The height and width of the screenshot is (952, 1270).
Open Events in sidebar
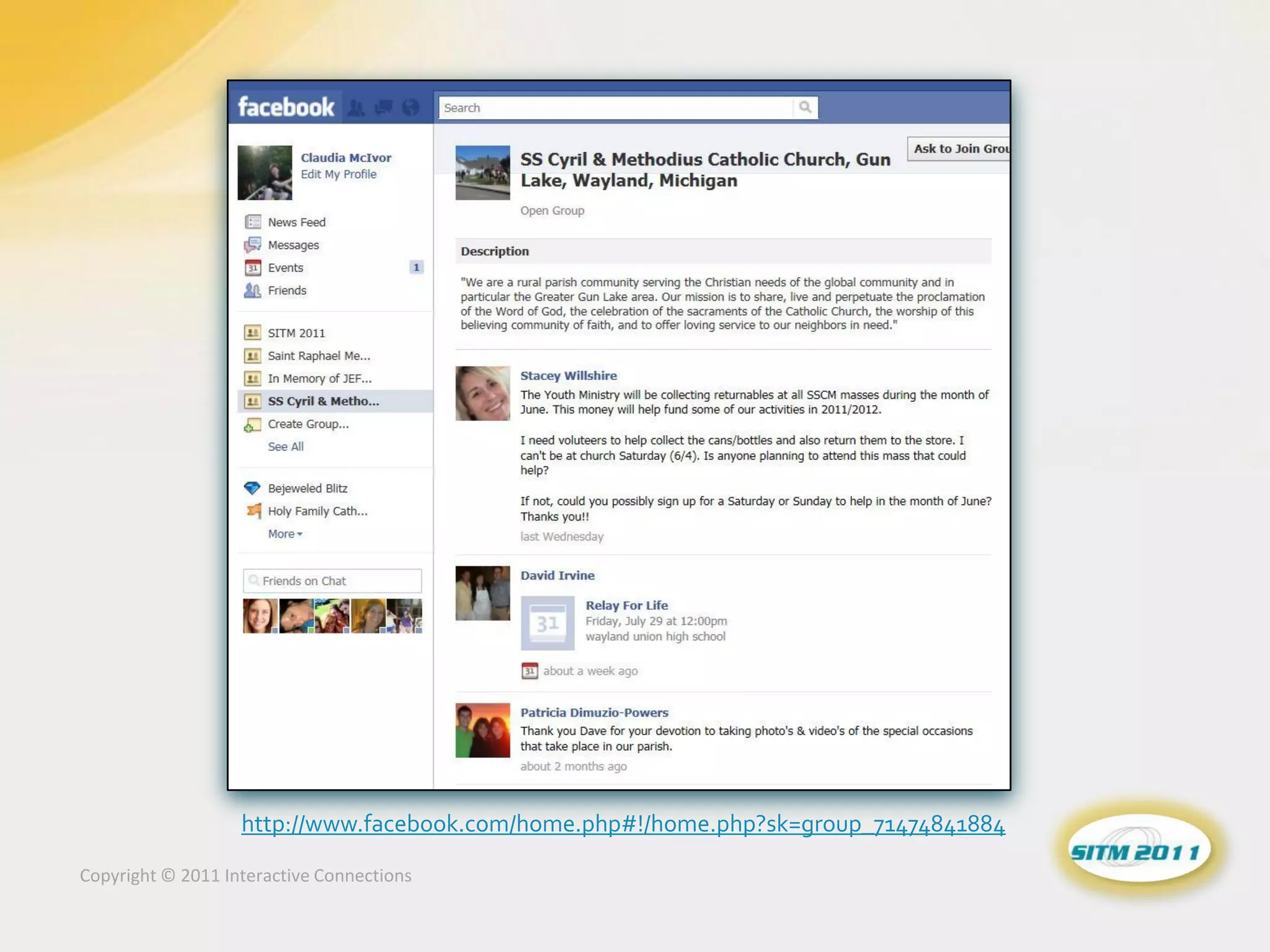pyautogui.click(x=285, y=268)
